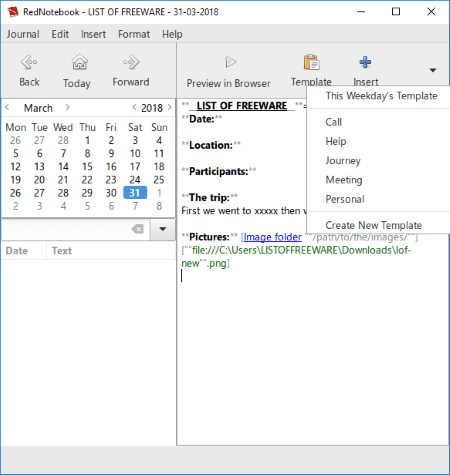Click the blue plus Insert icon
450x475 pixels.
point(365,62)
